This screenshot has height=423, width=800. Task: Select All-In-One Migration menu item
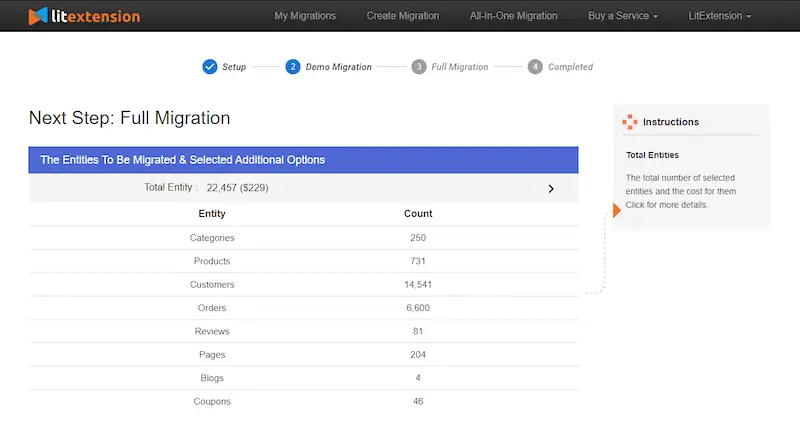pos(513,16)
